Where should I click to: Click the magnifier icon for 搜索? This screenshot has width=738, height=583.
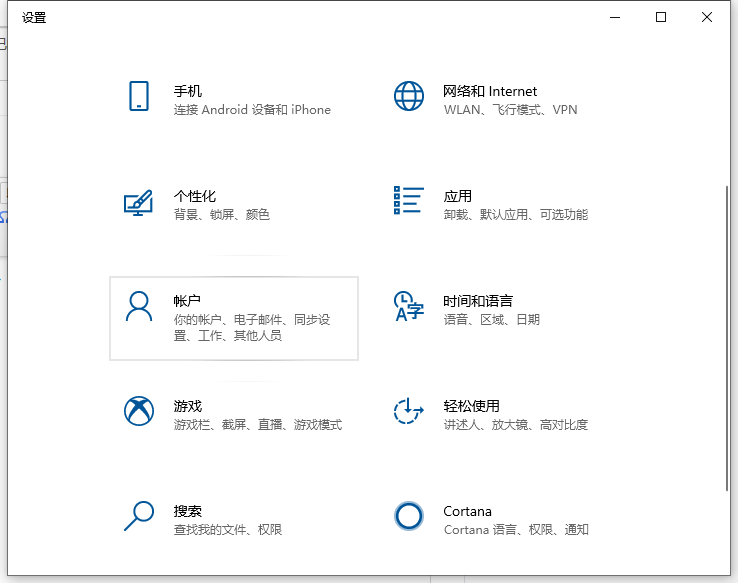pos(138,516)
